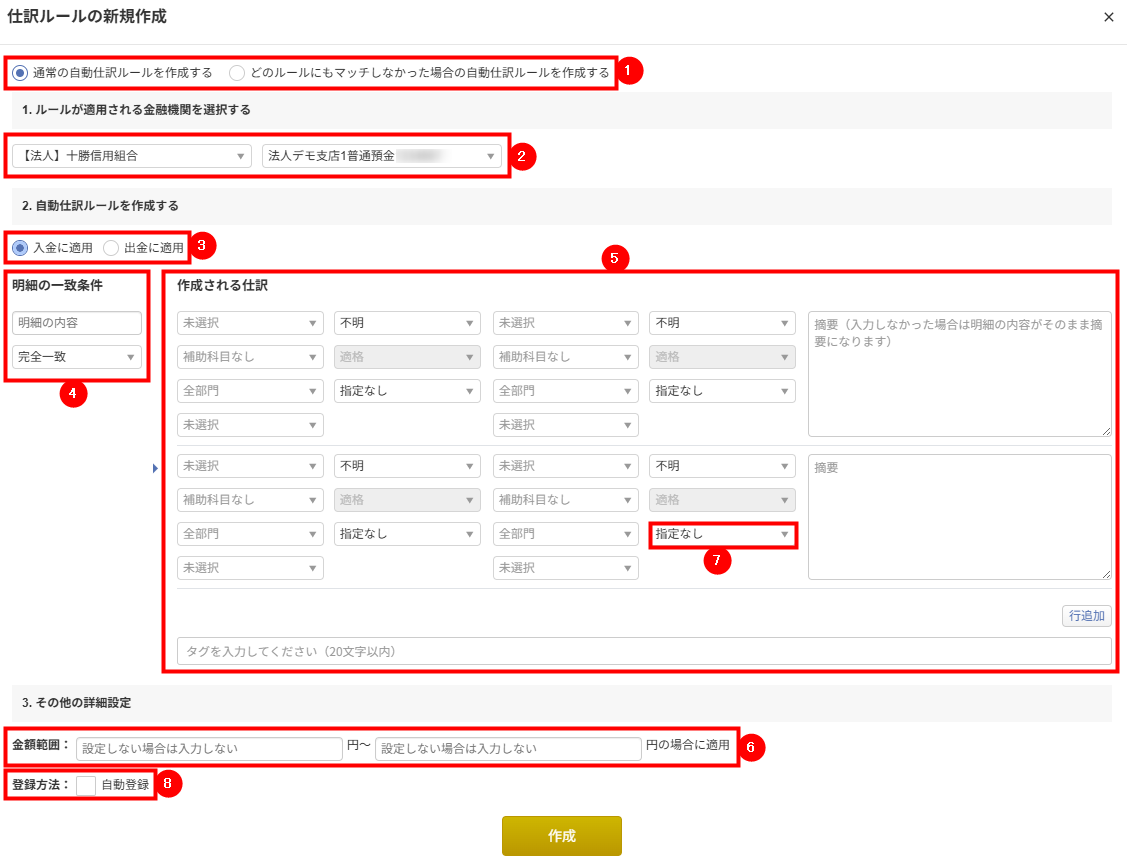The image size is (1127, 866).
Task: Click the tag input タグを入力してください
Action: [x=644, y=651]
